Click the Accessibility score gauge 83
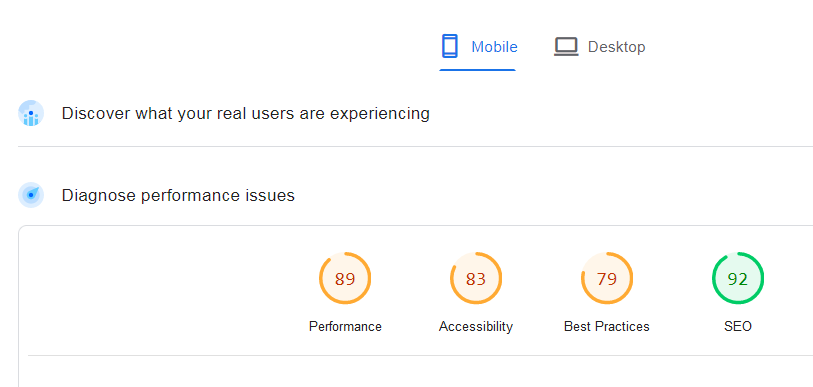 (x=475, y=279)
